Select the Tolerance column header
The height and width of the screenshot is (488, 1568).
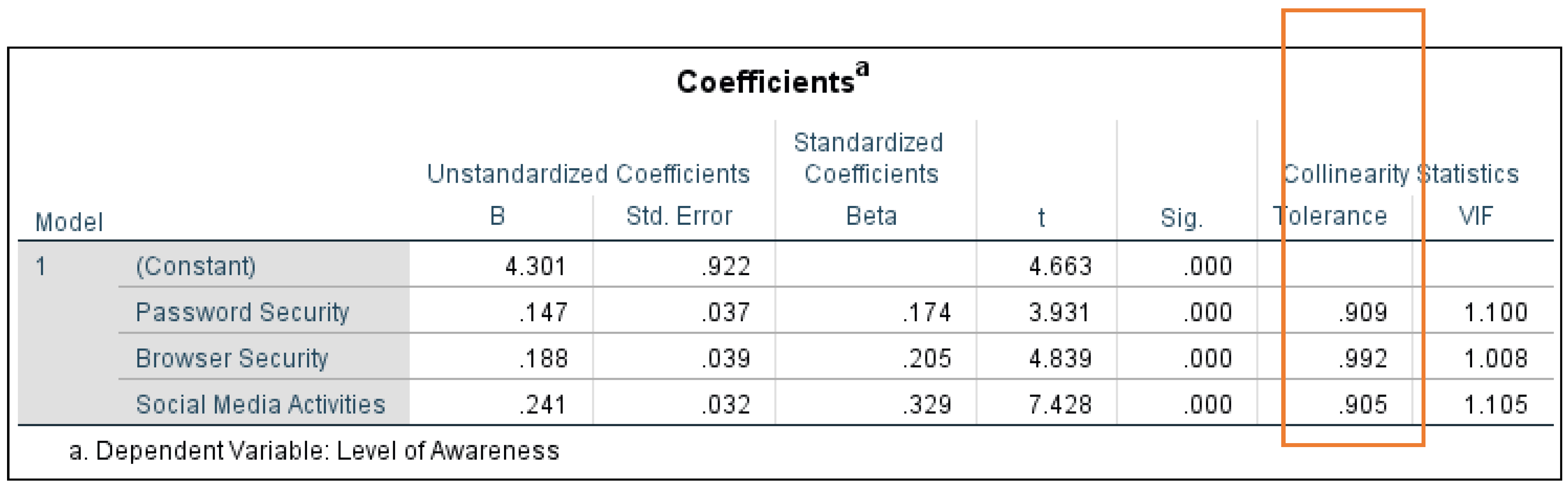click(1330, 216)
